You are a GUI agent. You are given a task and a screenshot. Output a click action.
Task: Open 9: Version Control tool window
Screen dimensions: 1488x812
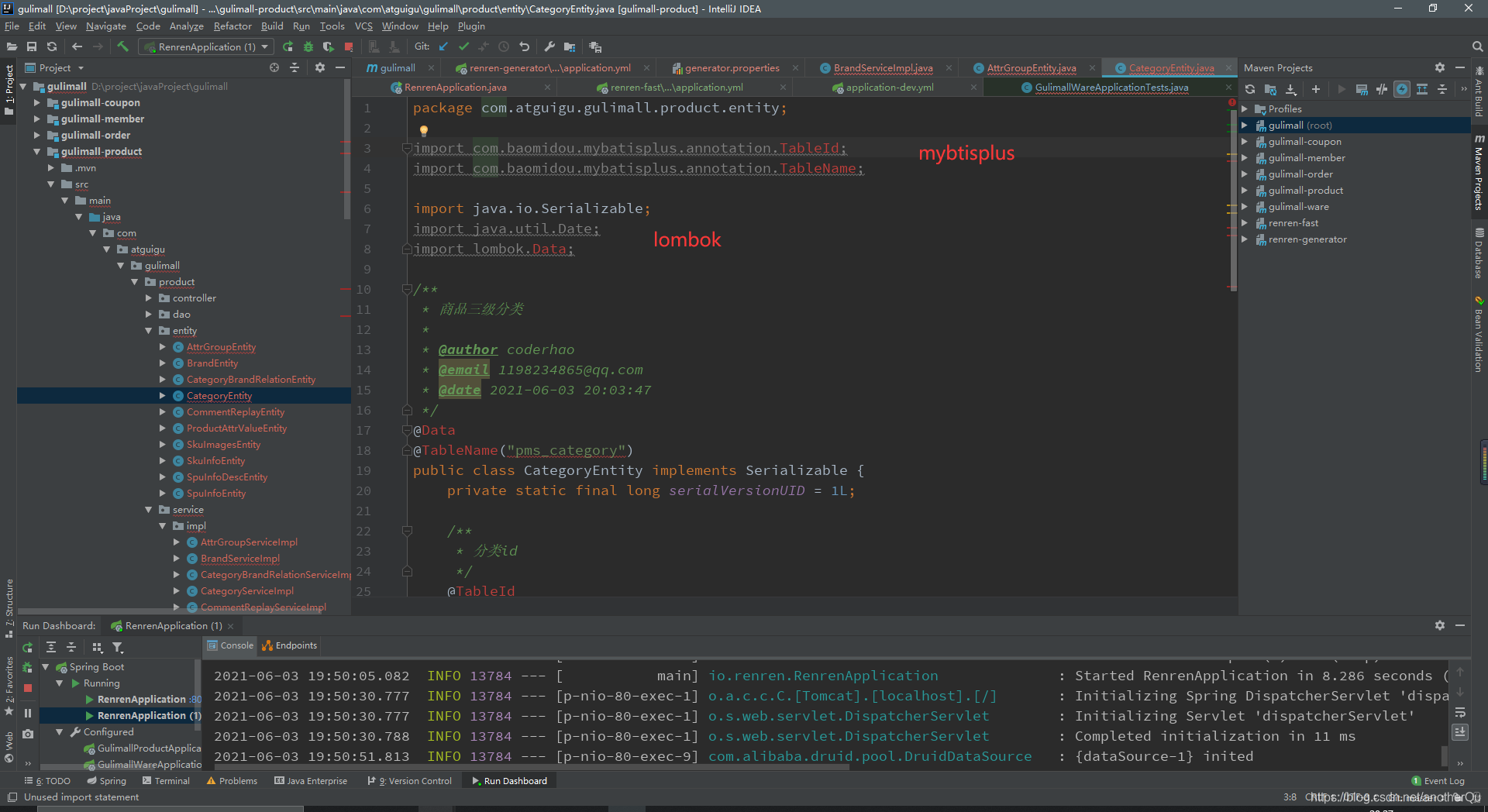point(410,781)
